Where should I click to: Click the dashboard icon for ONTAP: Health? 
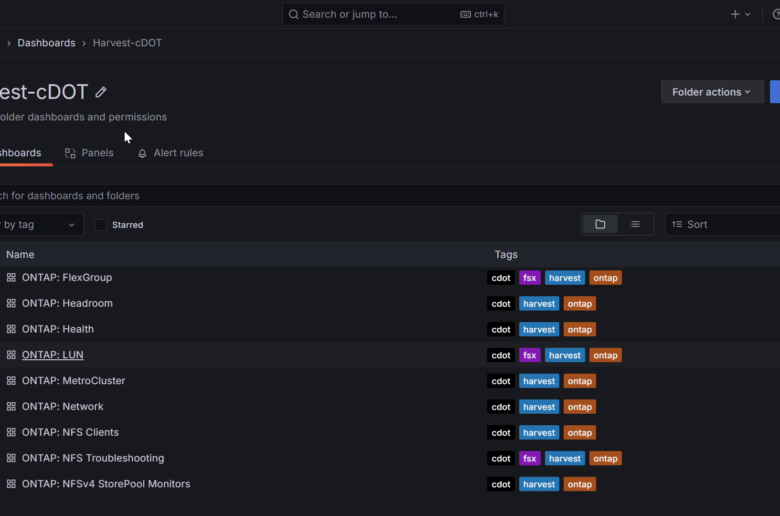(11, 329)
